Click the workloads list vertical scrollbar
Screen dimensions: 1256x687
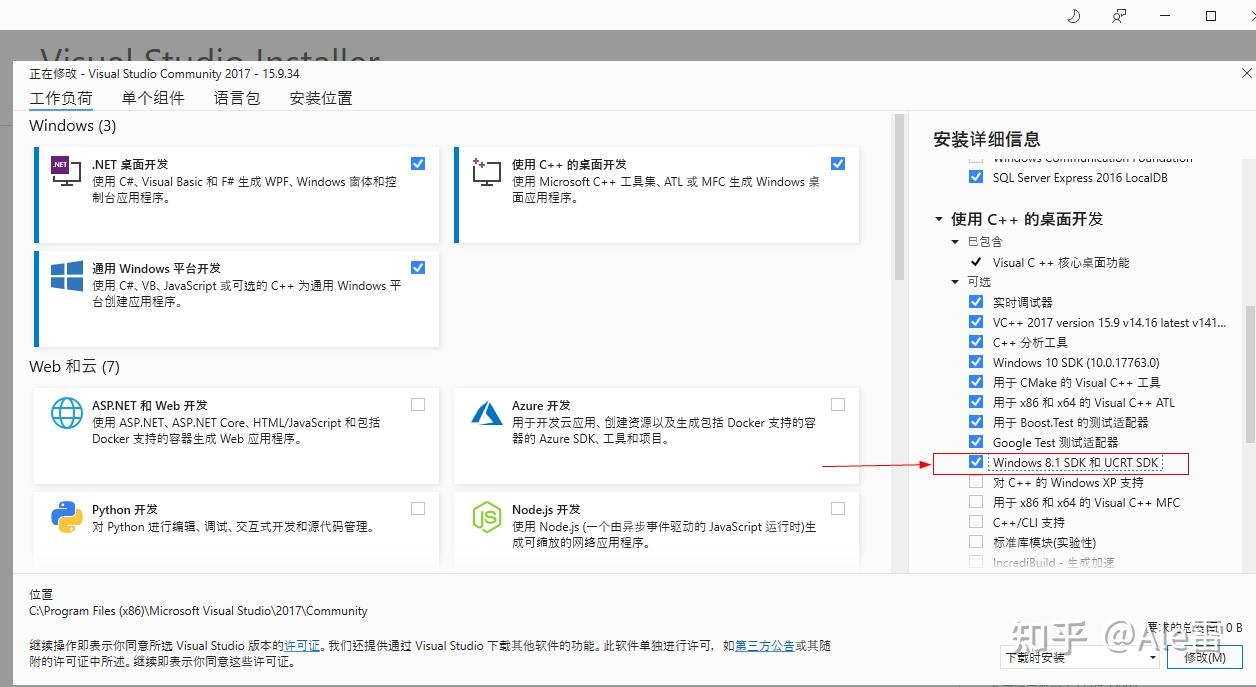click(x=899, y=199)
